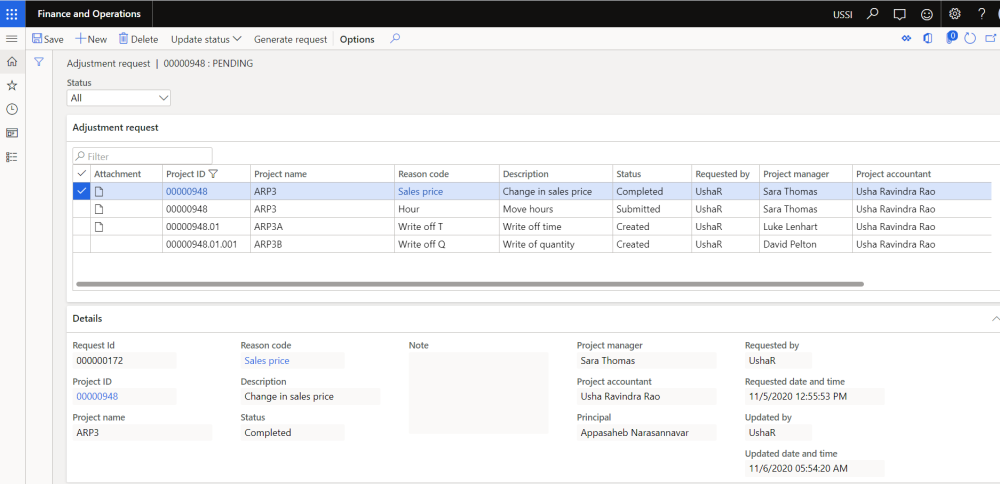
Task: Toggle the select-all checkbox in grid header
Action: [x=81, y=174]
